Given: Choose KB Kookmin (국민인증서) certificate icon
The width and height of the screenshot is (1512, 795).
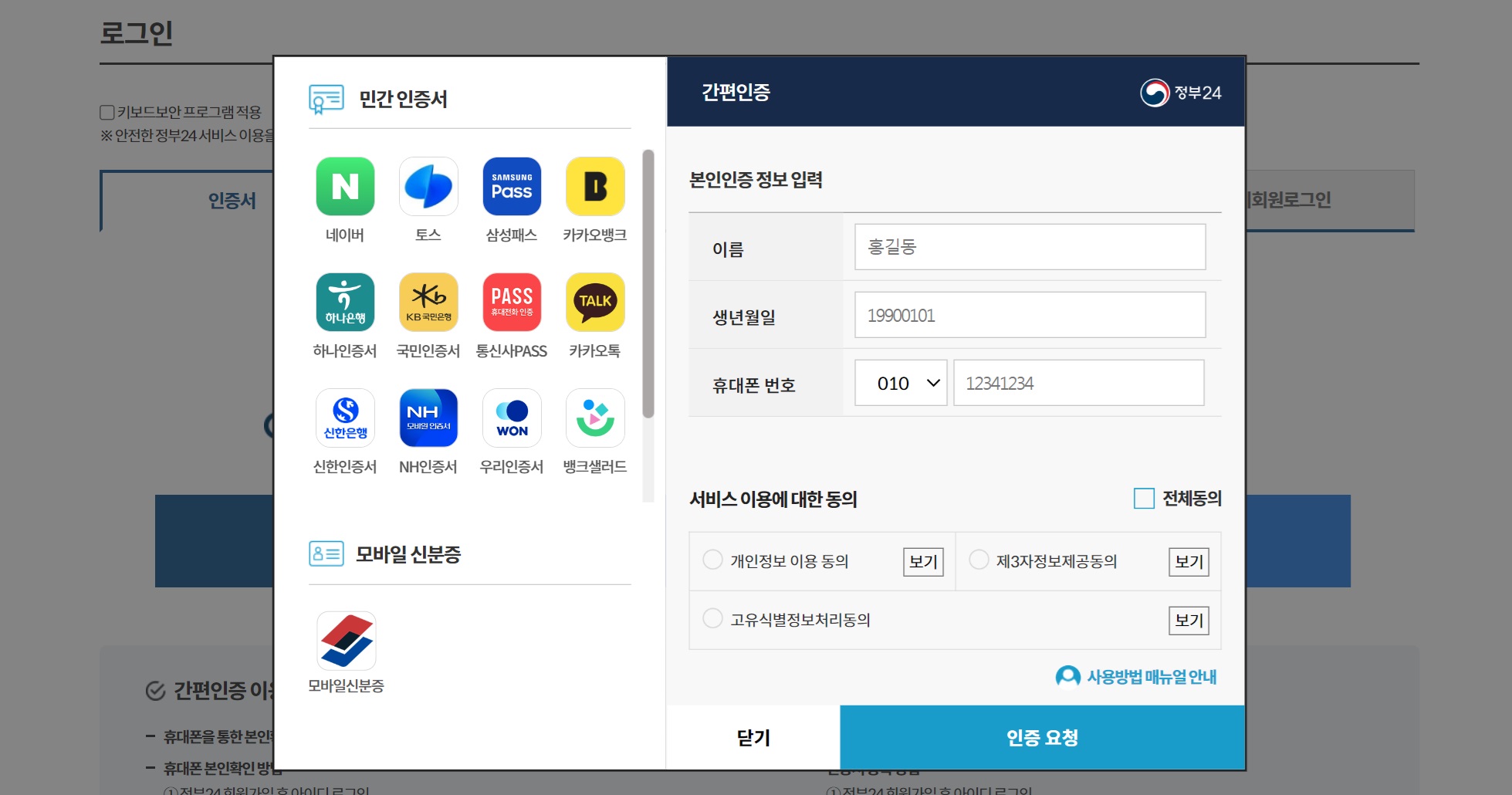Looking at the screenshot, I should click(428, 302).
